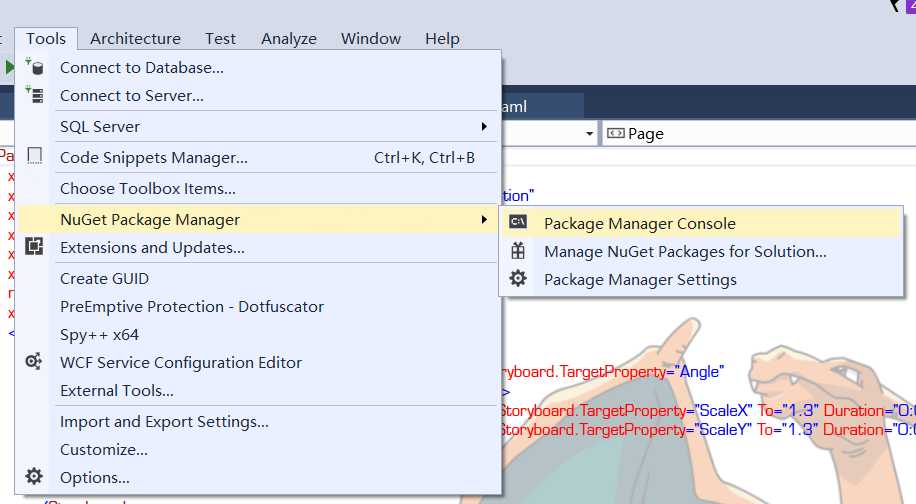The width and height of the screenshot is (916, 504).
Task: Open Package Manager Settings
Action: (x=702, y=279)
